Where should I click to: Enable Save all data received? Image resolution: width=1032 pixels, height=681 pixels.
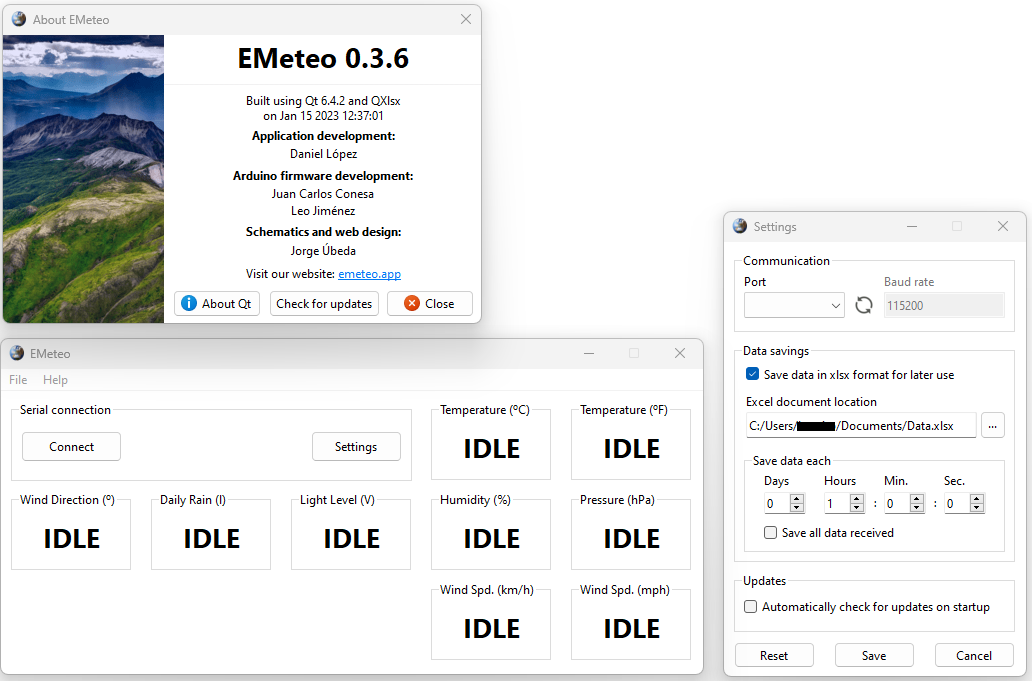click(770, 532)
